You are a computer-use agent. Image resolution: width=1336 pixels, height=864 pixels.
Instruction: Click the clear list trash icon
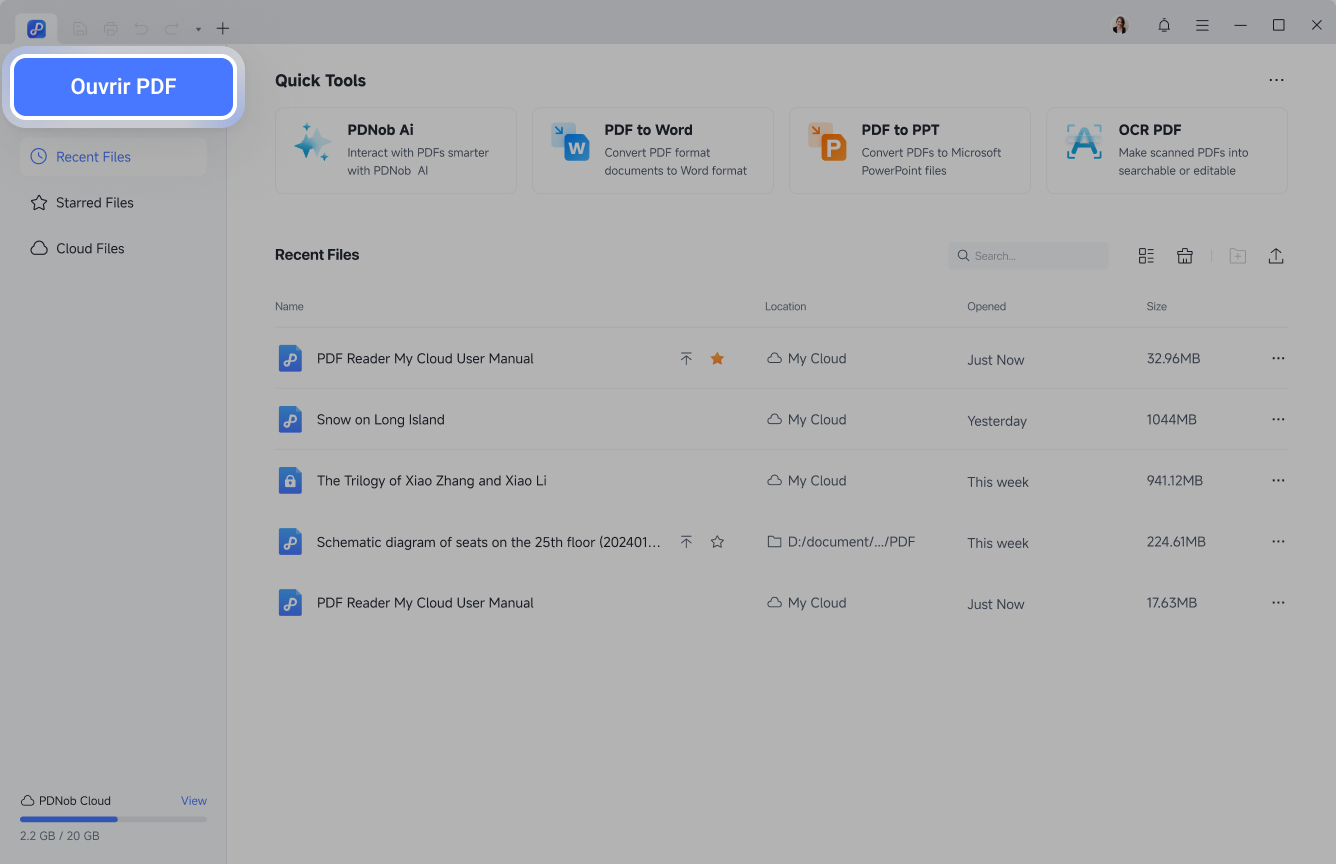click(1185, 256)
